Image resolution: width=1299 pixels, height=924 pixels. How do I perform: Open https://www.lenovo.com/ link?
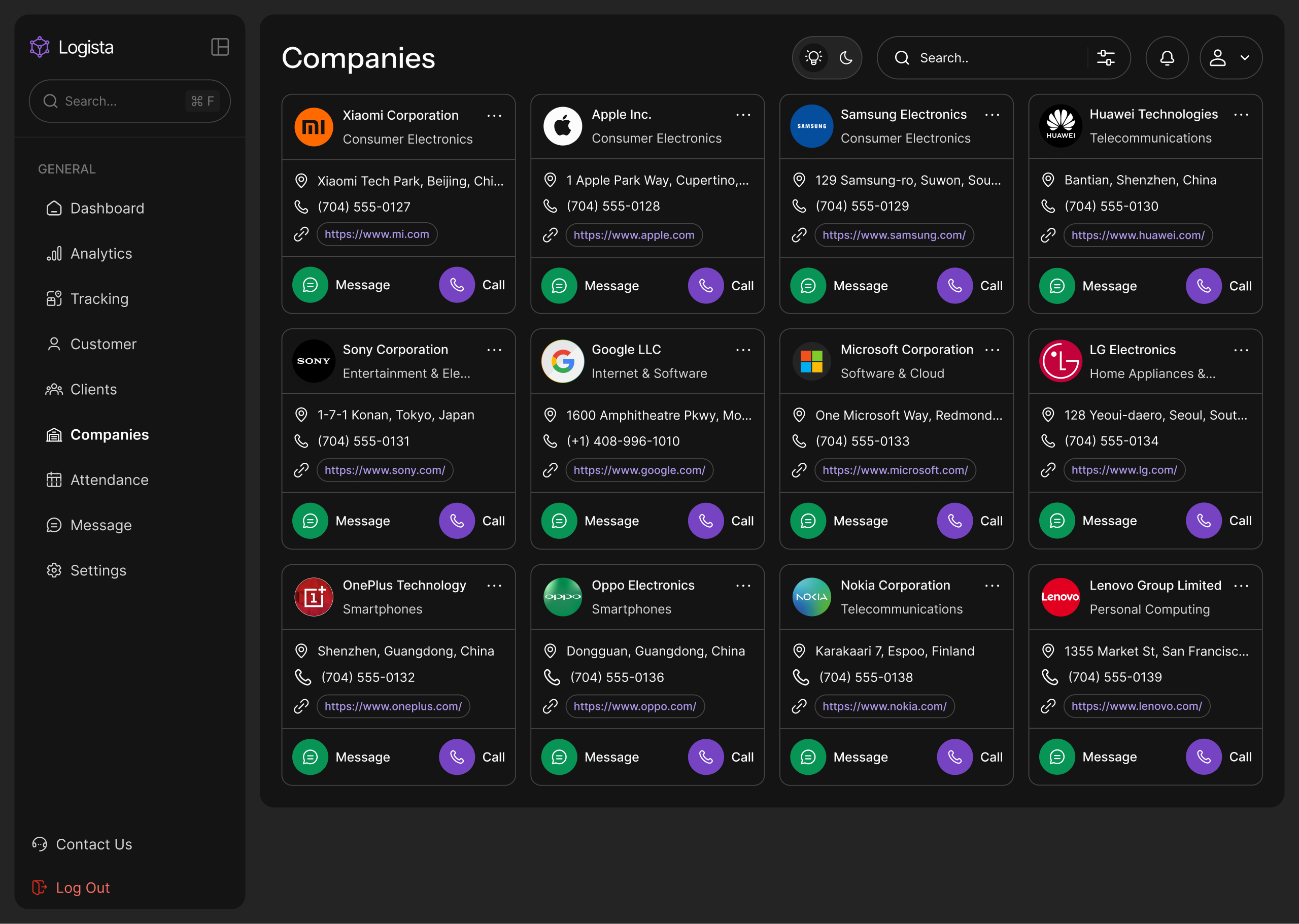click(x=1136, y=706)
